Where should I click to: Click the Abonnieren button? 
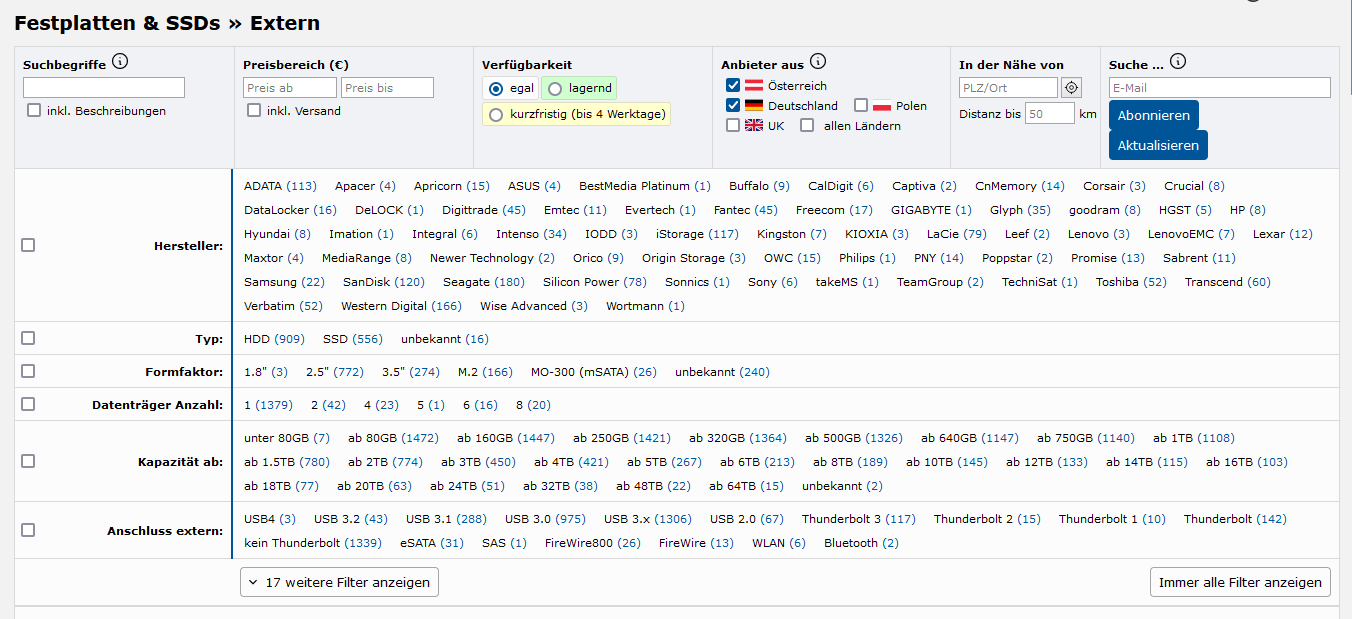coord(1154,115)
